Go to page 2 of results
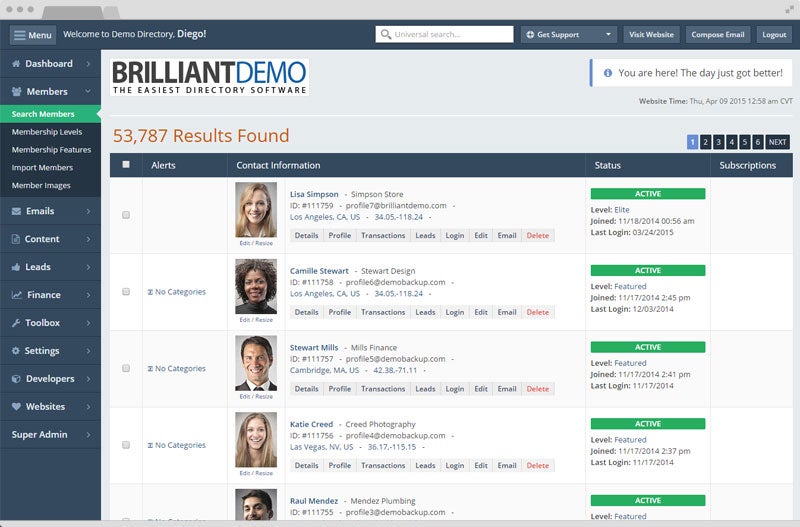 tap(706, 142)
